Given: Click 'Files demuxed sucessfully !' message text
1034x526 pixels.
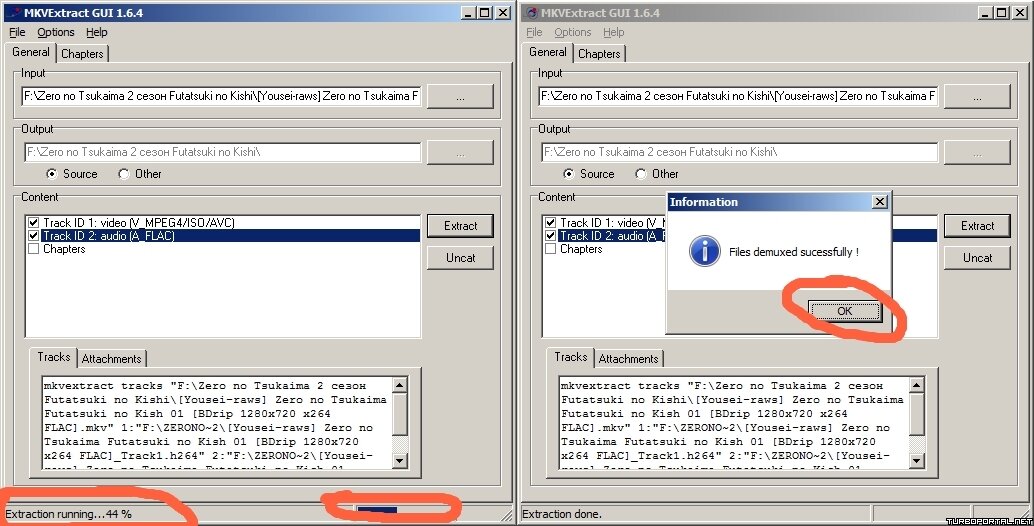Looking at the screenshot, I should [x=794, y=252].
